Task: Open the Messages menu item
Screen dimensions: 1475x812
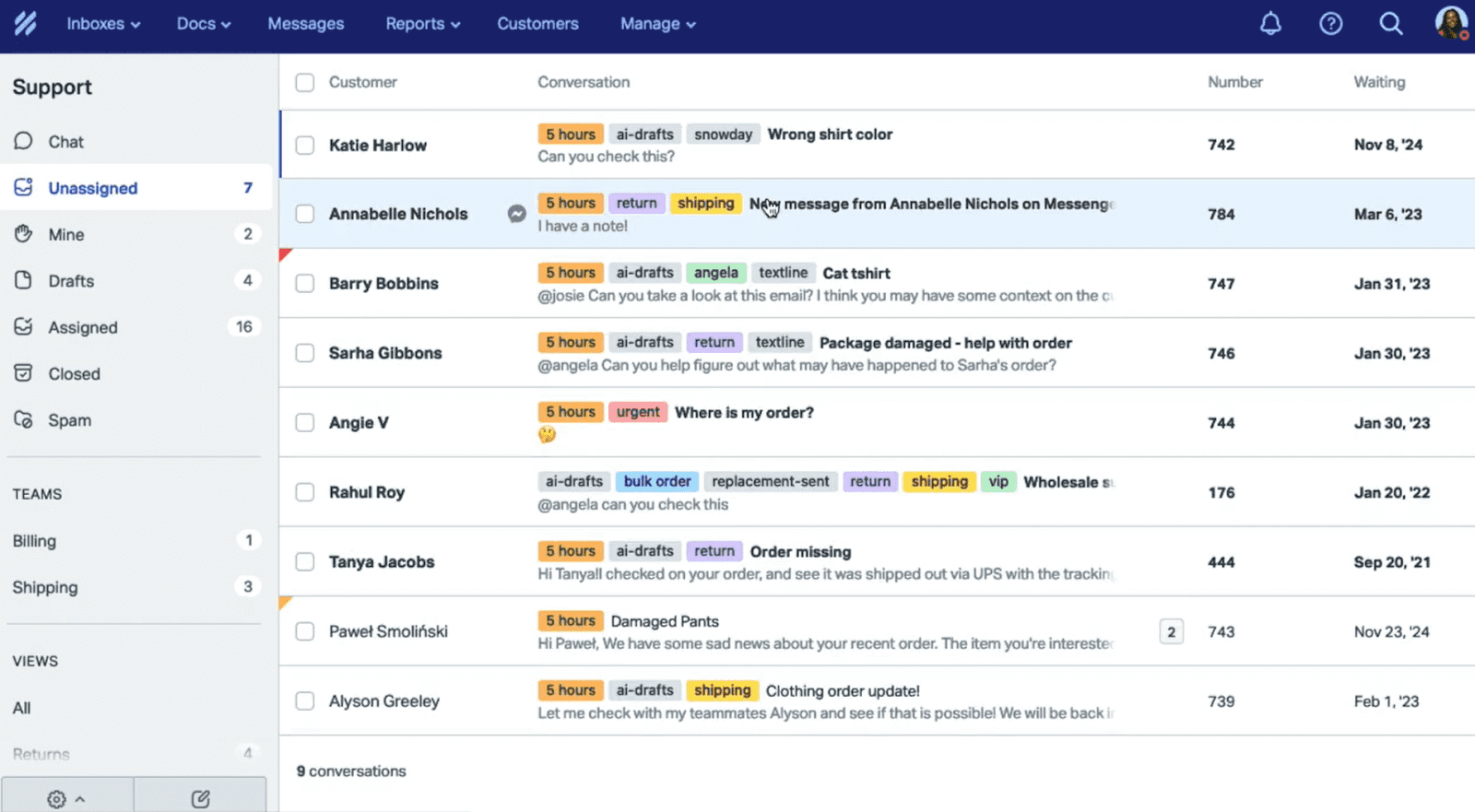Action: (x=305, y=24)
